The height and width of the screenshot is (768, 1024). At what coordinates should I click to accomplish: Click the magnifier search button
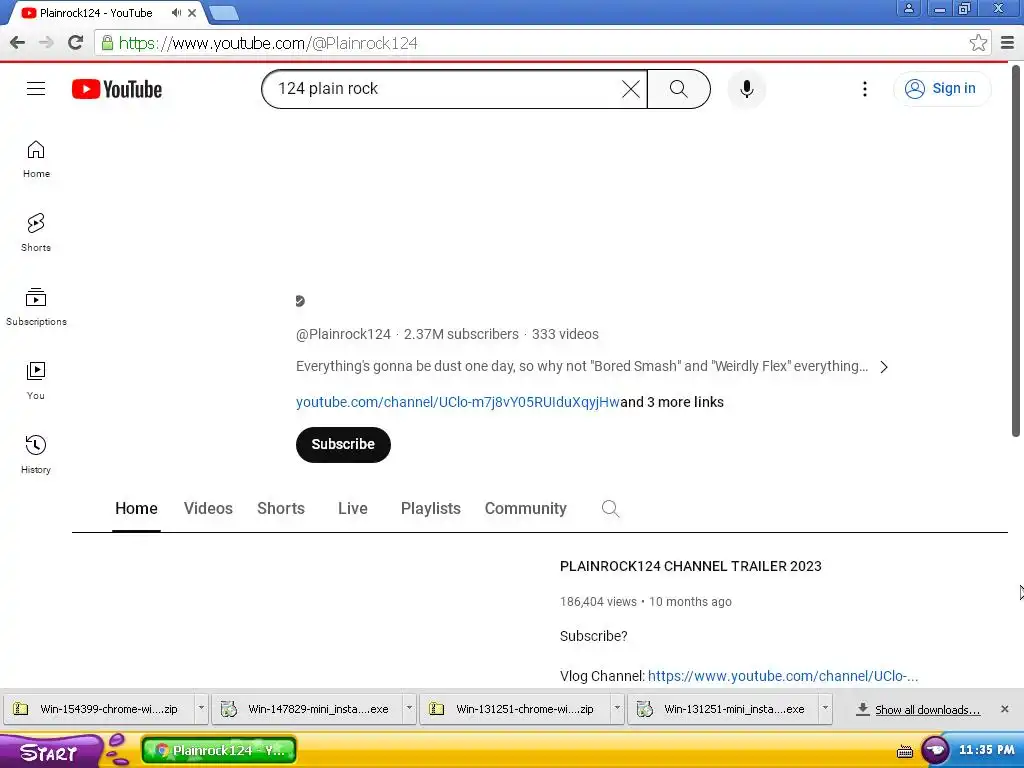679,89
